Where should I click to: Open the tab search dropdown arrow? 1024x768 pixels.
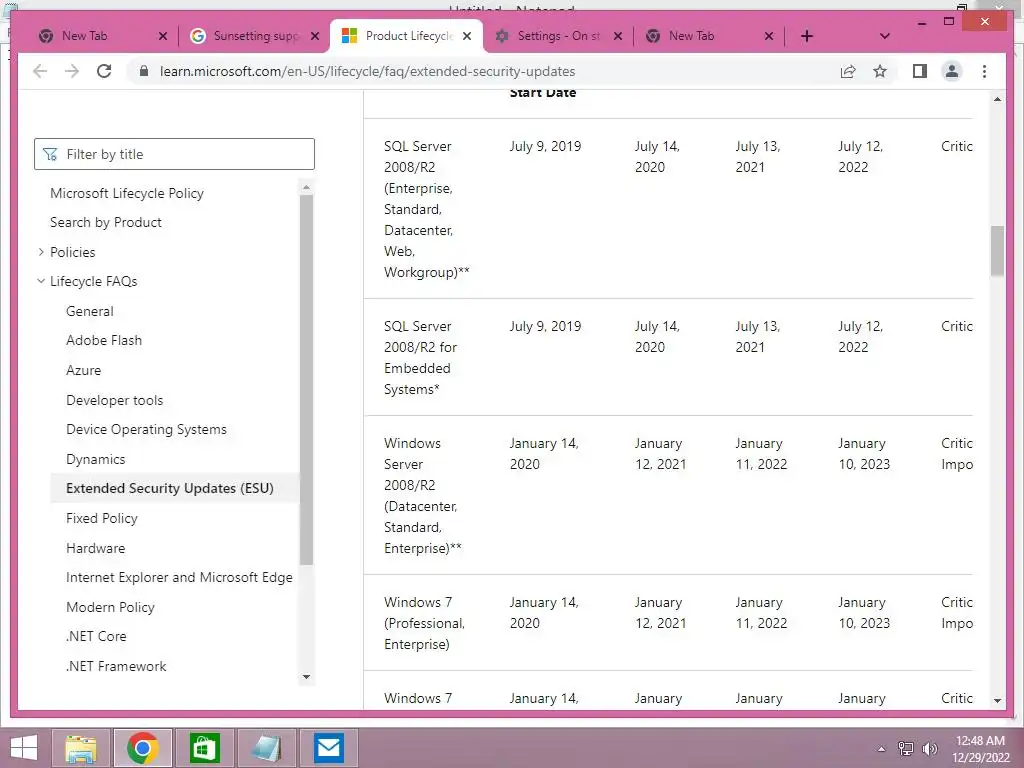pyautogui.click(x=884, y=36)
